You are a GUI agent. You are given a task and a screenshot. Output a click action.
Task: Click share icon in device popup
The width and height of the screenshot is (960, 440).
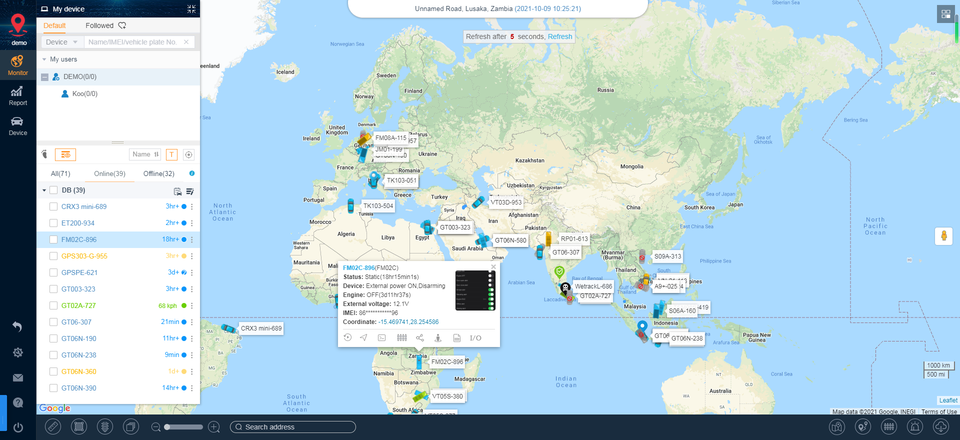click(419, 337)
